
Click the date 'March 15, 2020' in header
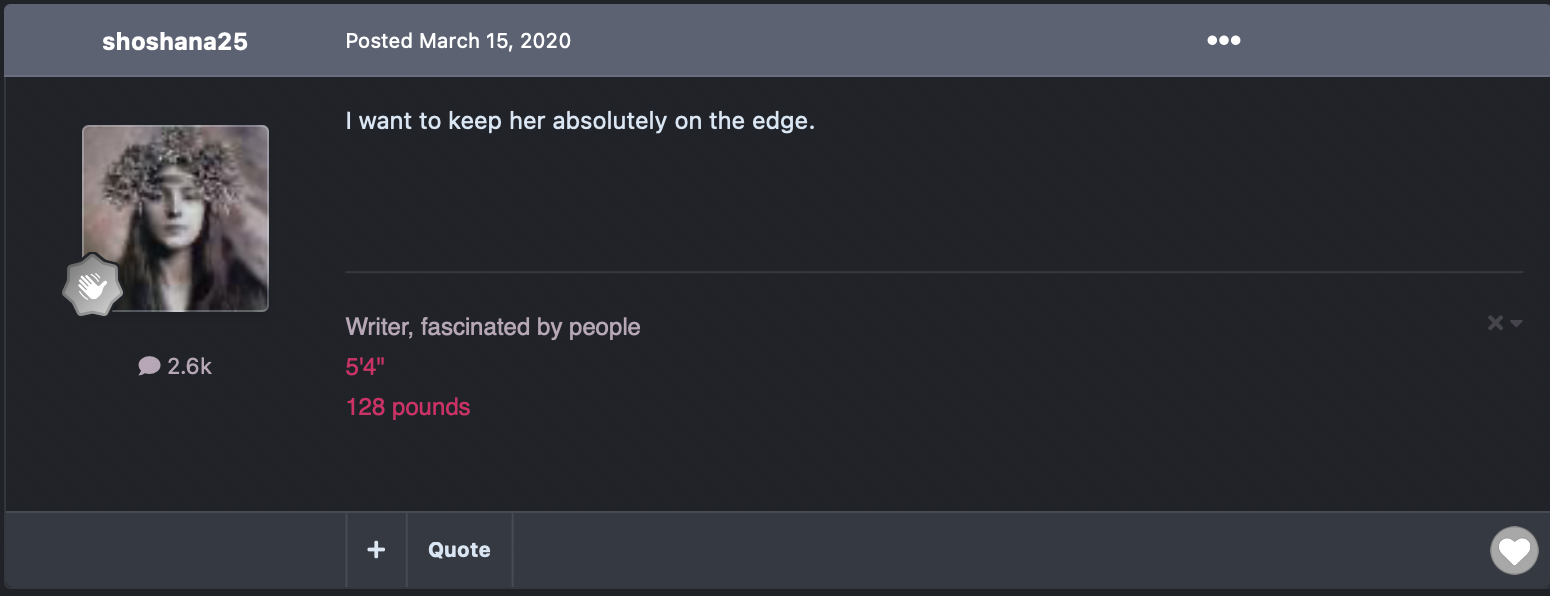pyautogui.click(x=495, y=41)
